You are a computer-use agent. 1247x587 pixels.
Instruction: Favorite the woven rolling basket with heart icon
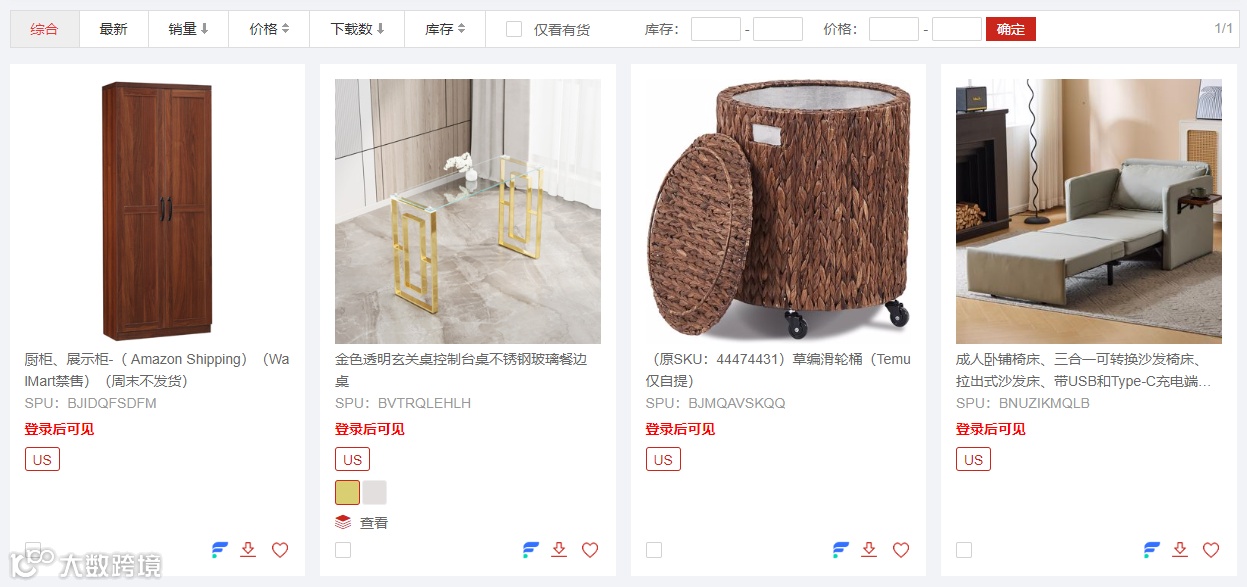click(901, 549)
